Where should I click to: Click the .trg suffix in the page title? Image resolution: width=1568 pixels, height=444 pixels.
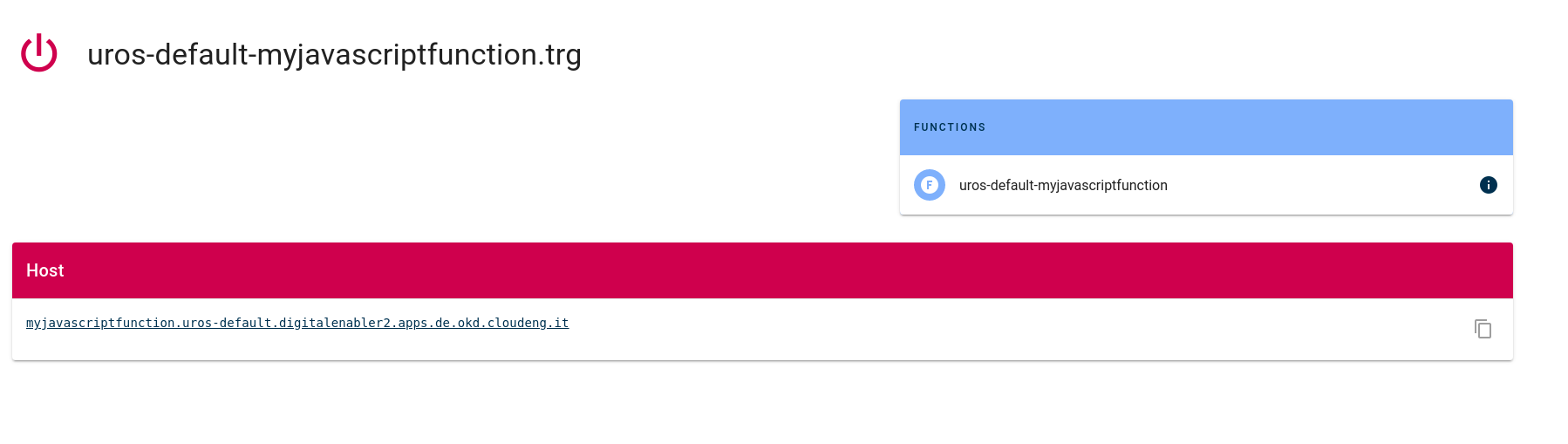click(x=562, y=55)
